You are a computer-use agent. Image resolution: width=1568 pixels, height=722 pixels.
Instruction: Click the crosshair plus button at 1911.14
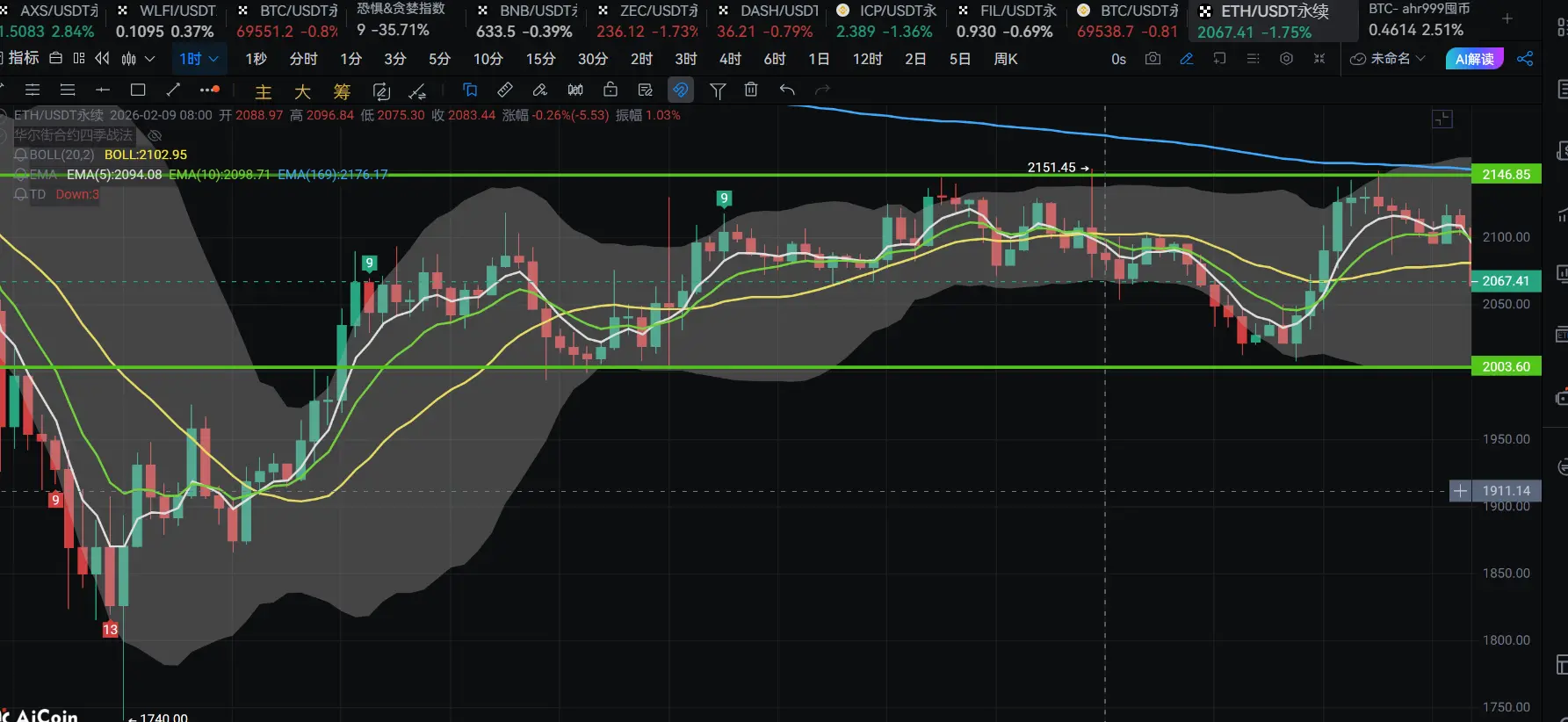coord(1460,491)
